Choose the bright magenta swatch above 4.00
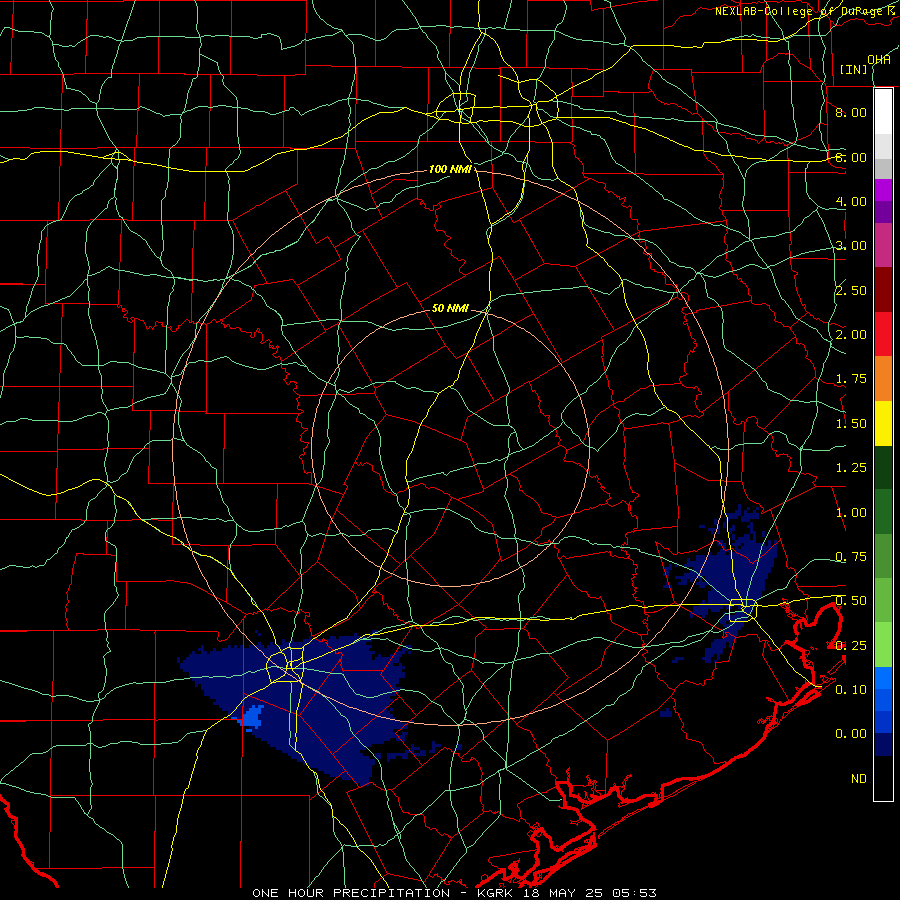900x900 pixels. 883,190
